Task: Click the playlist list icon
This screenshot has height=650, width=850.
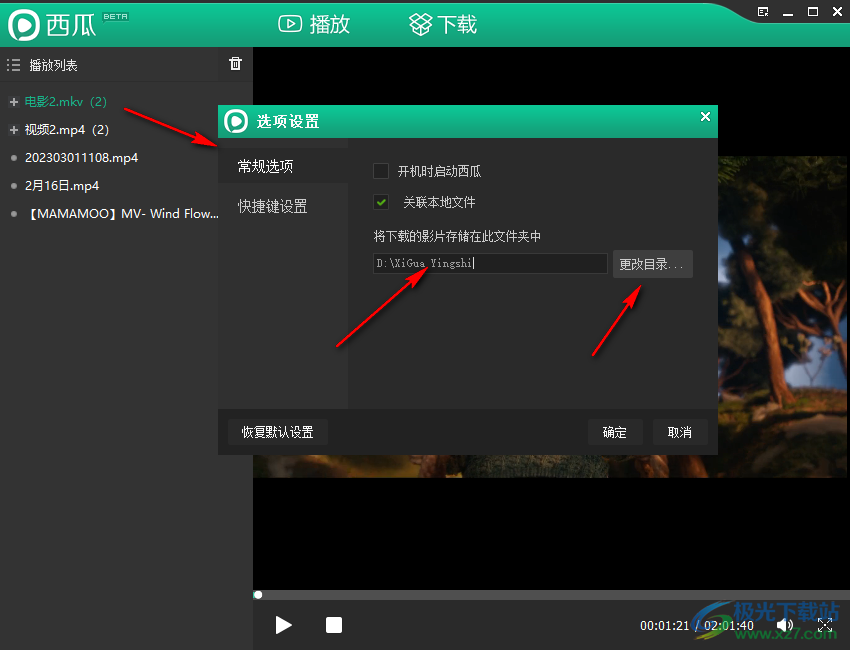Action: tap(14, 65)
